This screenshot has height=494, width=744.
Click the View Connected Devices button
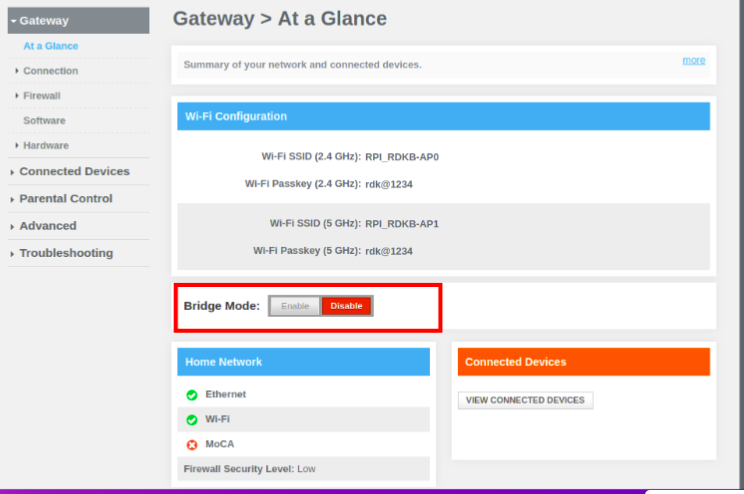point(525,400)
